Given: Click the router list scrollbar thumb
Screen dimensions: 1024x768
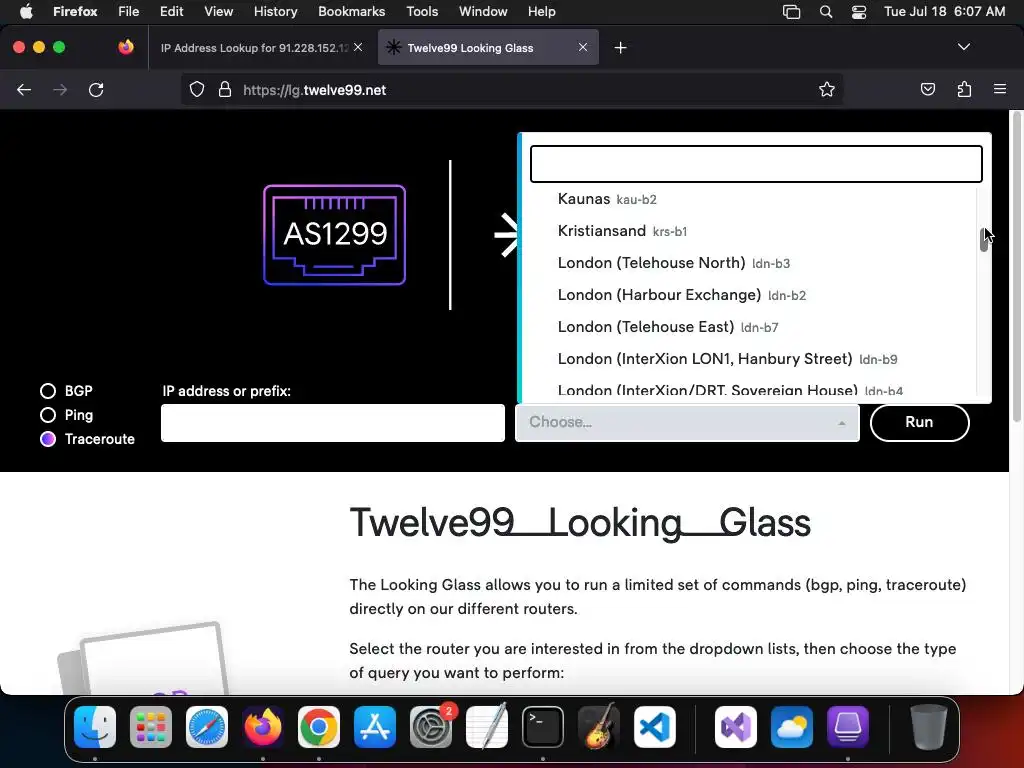Looking at the screenshot, I should (984, 240).
